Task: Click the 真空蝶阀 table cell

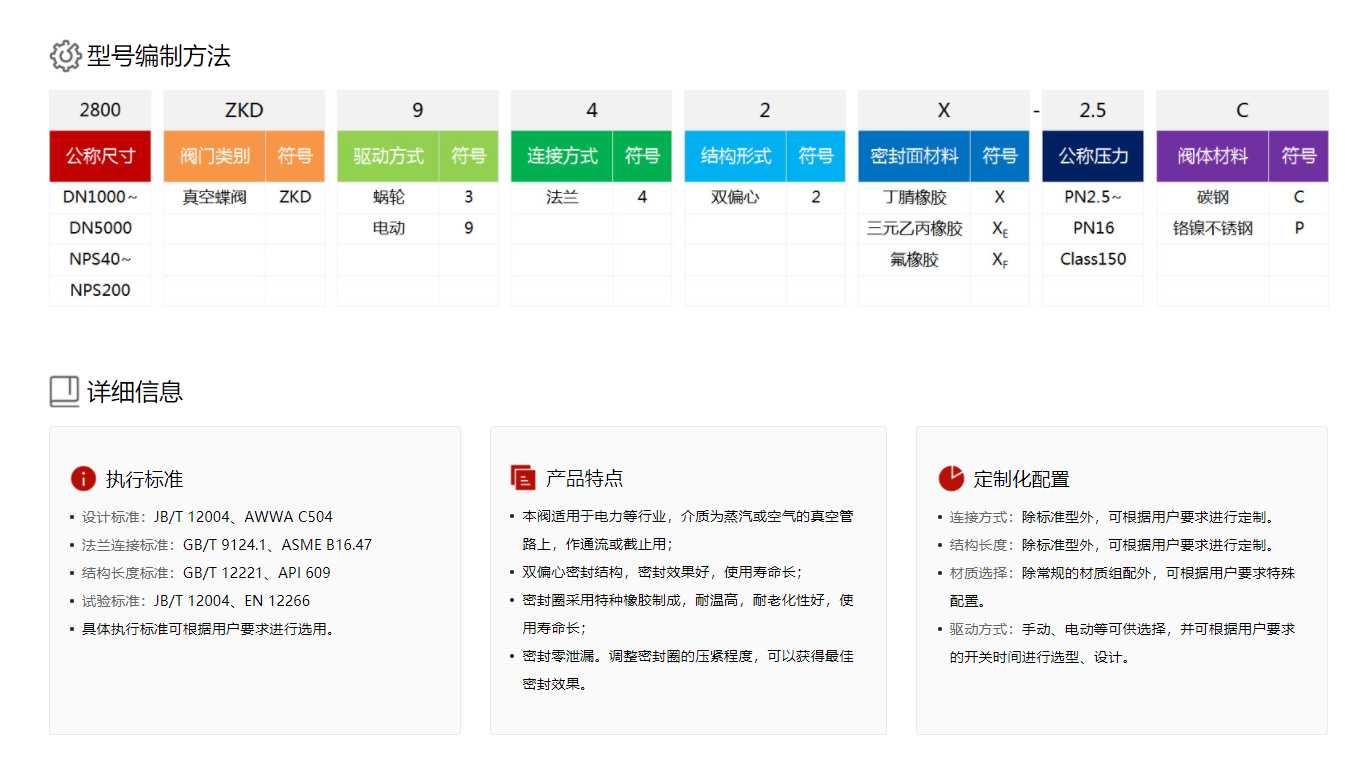Action: tap(214, 197)
